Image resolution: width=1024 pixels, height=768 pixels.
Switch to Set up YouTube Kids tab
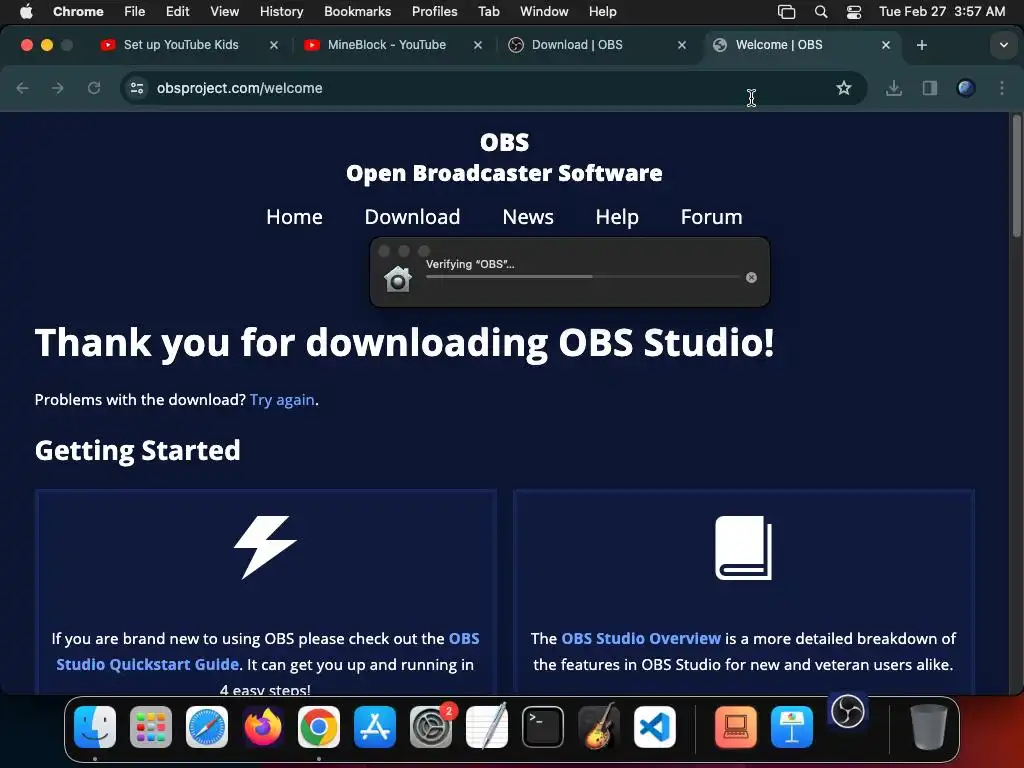point(181,45)
